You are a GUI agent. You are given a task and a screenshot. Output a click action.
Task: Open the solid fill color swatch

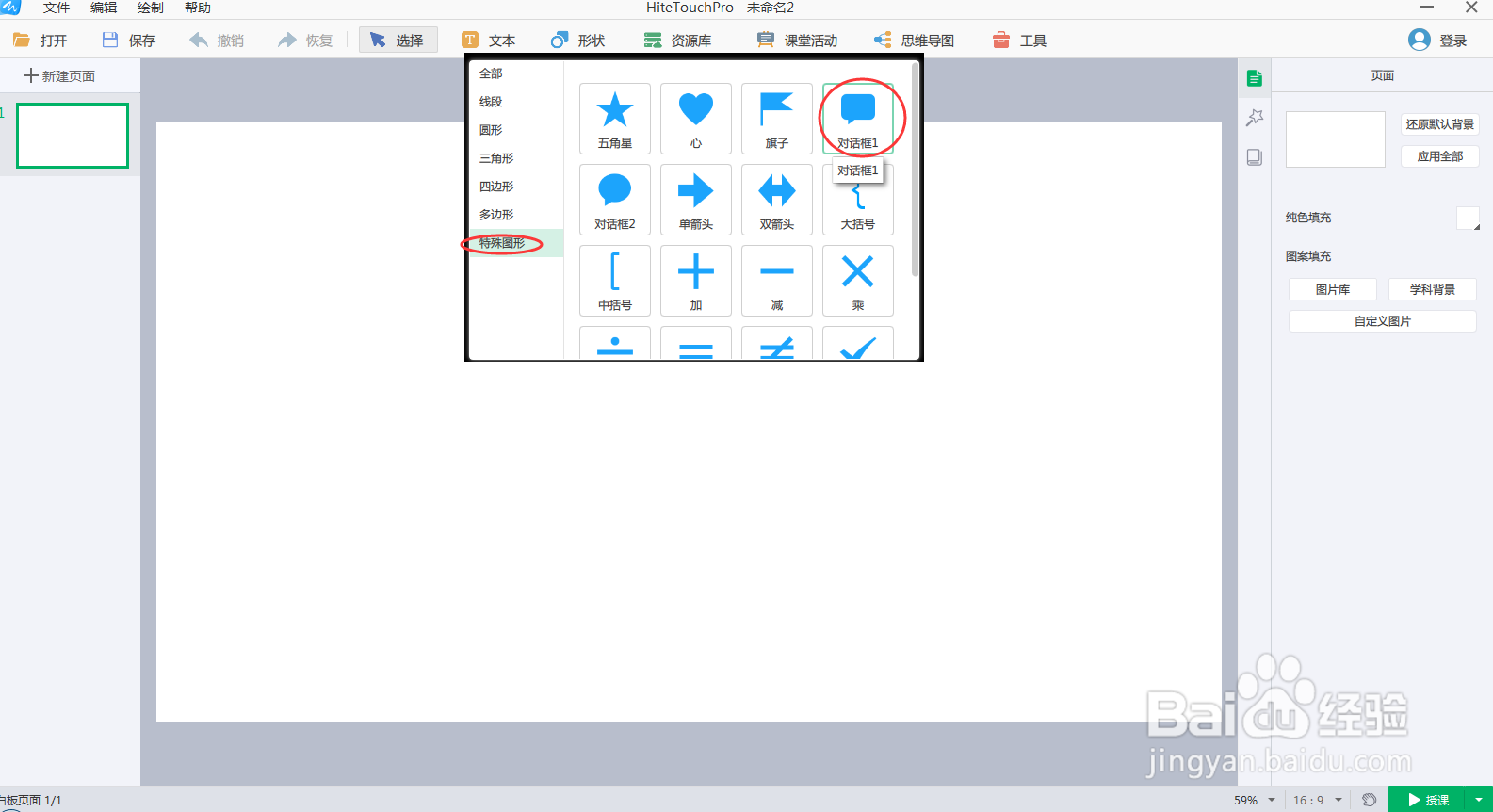pos(1468,219)
